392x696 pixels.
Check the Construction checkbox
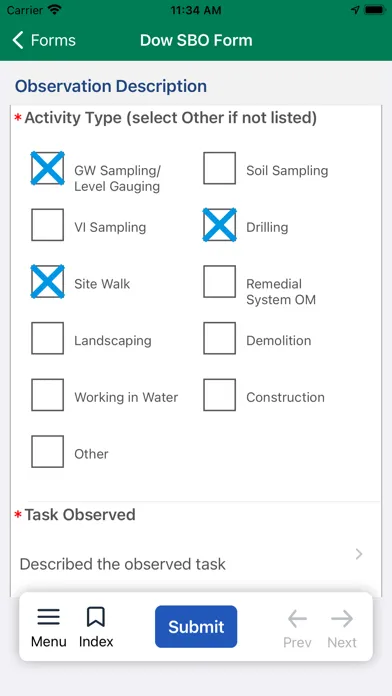(x=219, y=395)
